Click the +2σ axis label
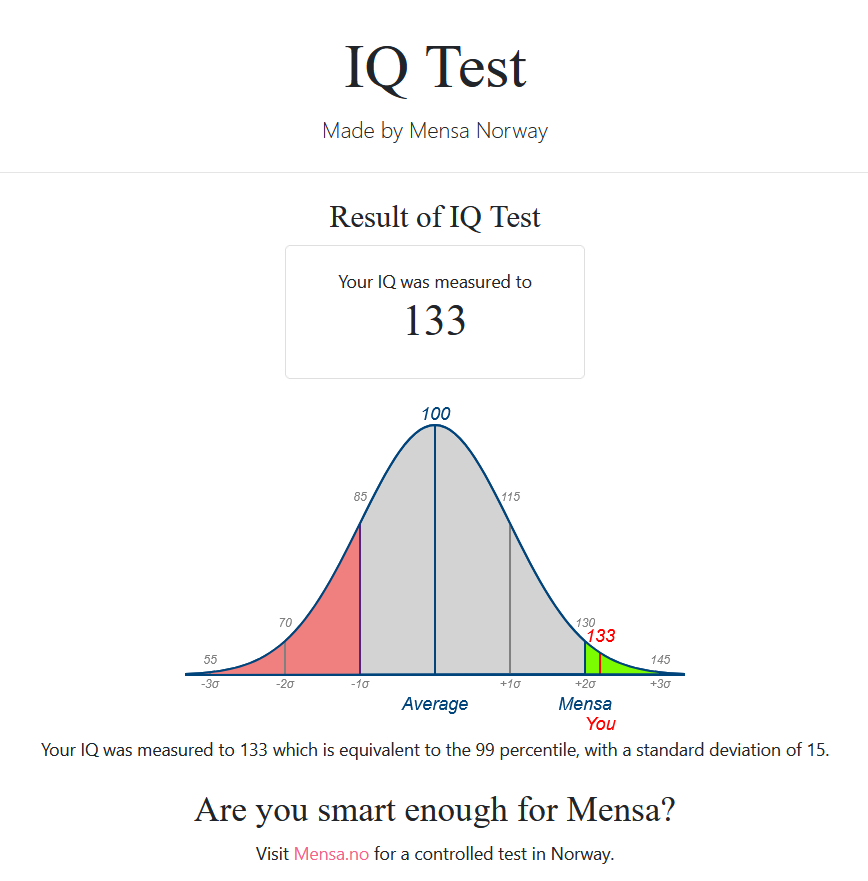 click(585, 684)
